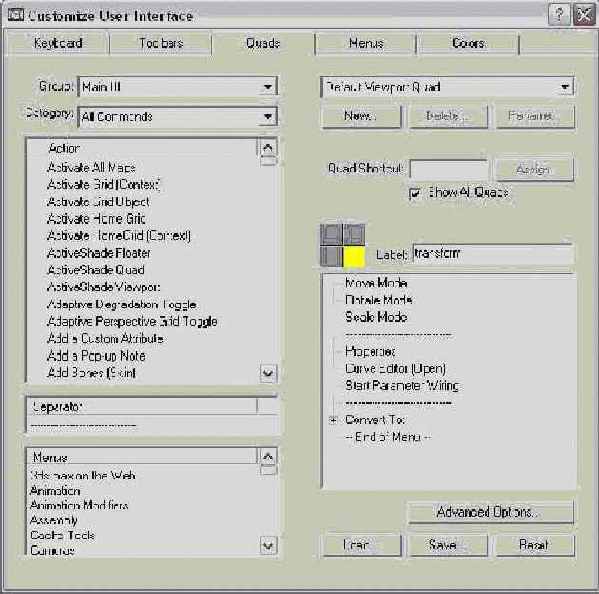Toggle the Show All Quads checkbox
599x594 pixels.
pos(415,193)
